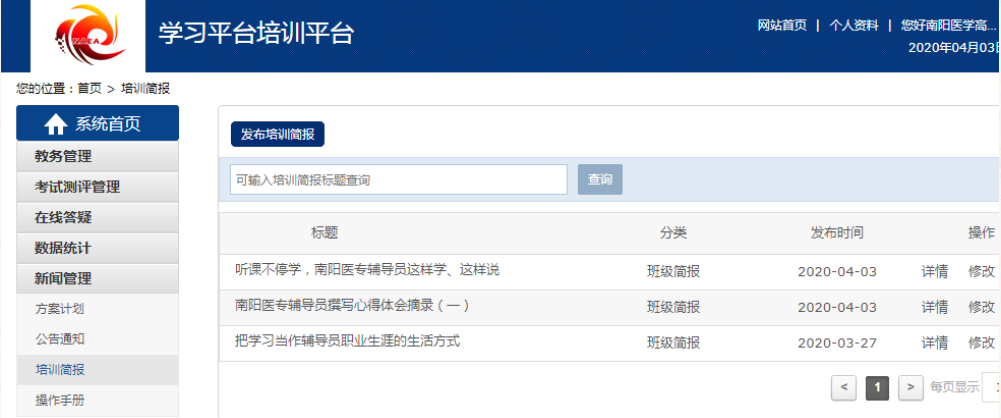
Task: Expand 考试测评管理 sidebar section
Action: point(98,187)
